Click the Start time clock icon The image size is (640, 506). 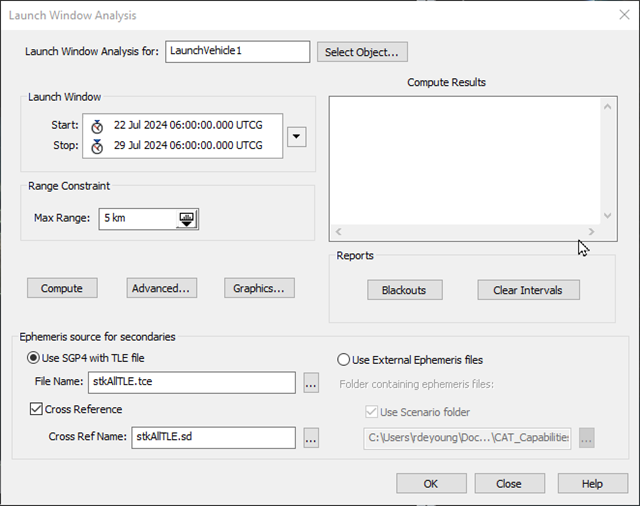pyautogui.click(x=96, y=126)
